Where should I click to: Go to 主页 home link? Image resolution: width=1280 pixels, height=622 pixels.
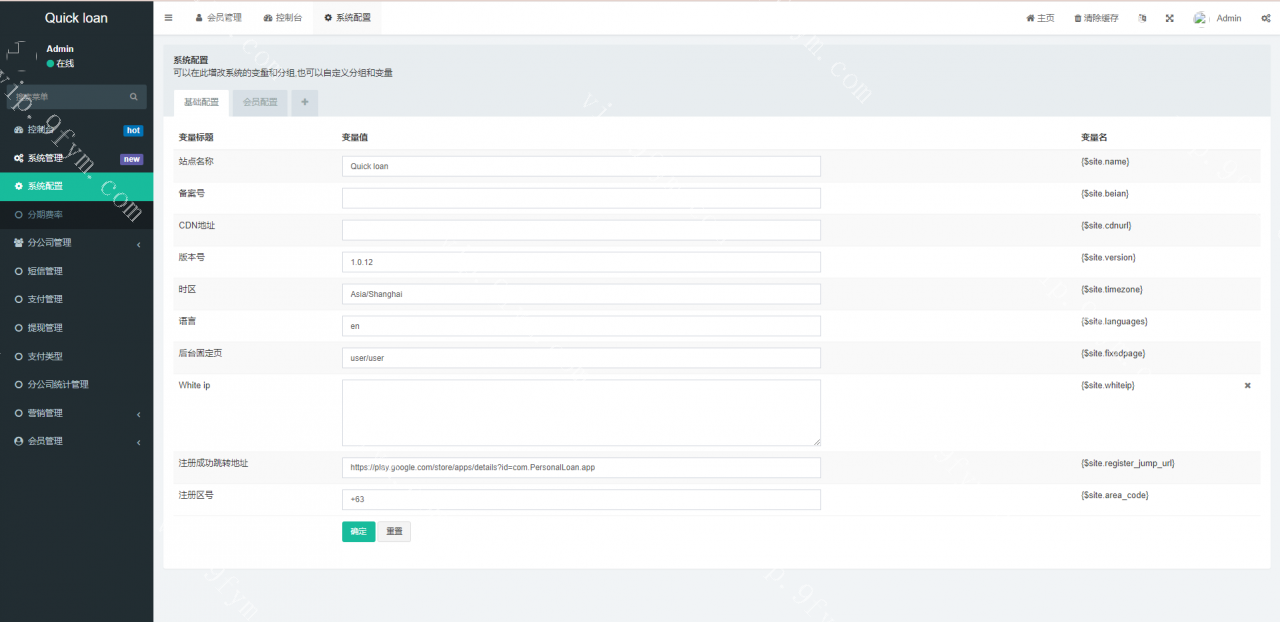[1040, 18]
